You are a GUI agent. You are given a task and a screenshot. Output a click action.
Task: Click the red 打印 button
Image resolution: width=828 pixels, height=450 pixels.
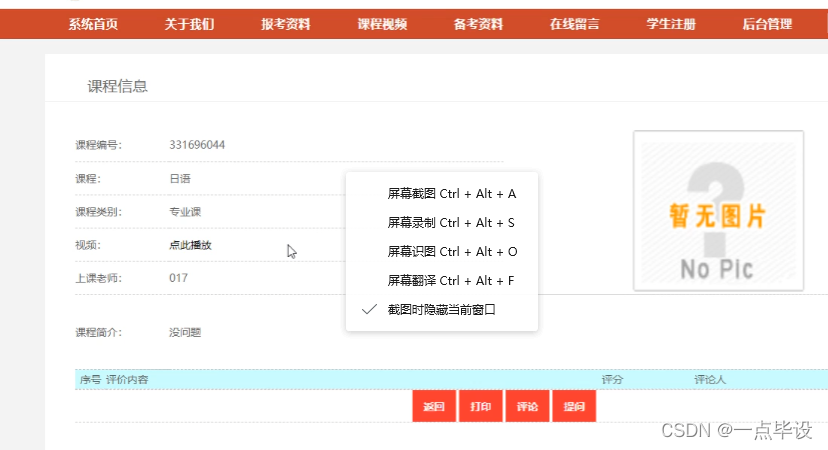[x=481, y=406]
